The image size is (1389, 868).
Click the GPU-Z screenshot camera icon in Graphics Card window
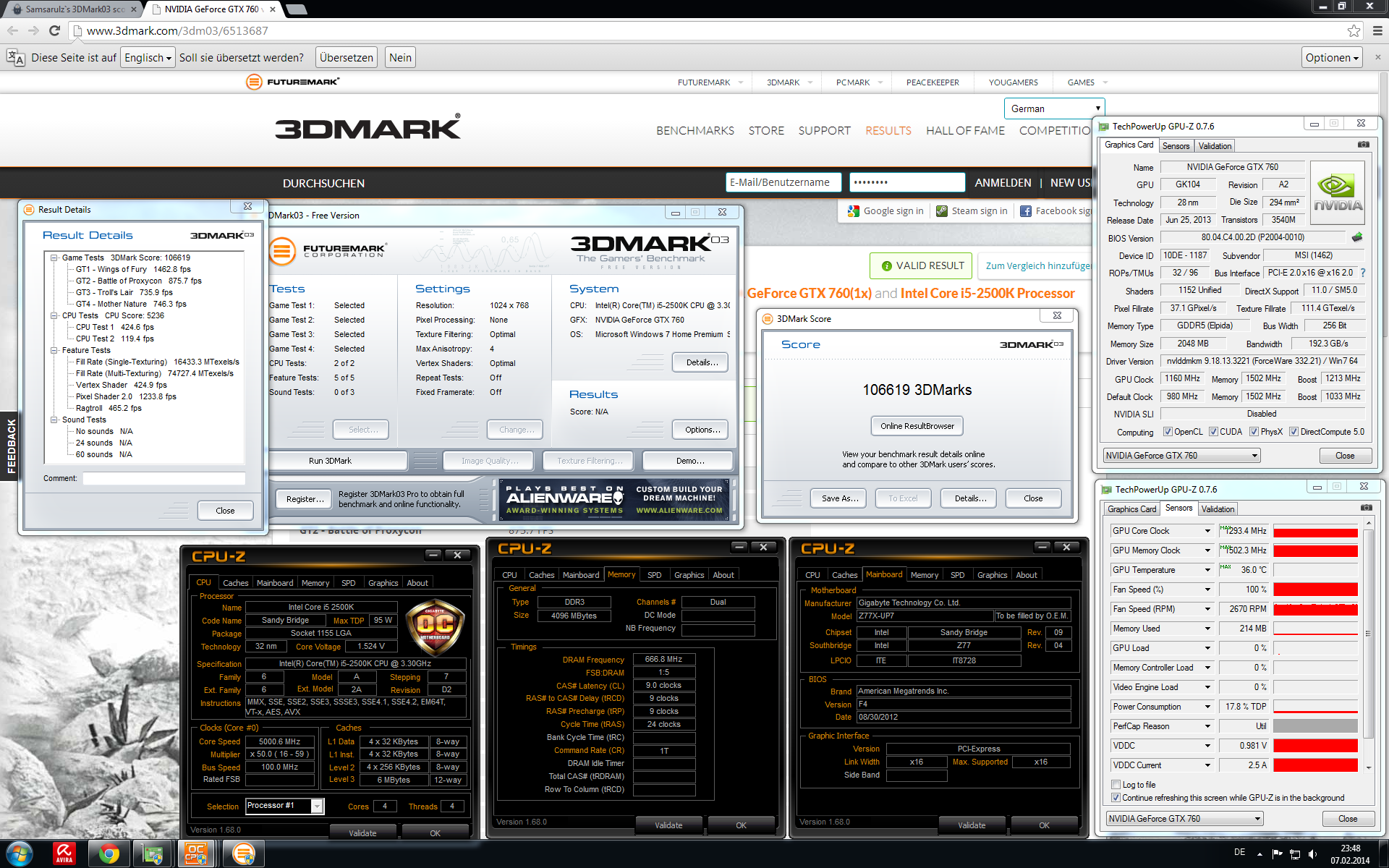point(1363,145)
